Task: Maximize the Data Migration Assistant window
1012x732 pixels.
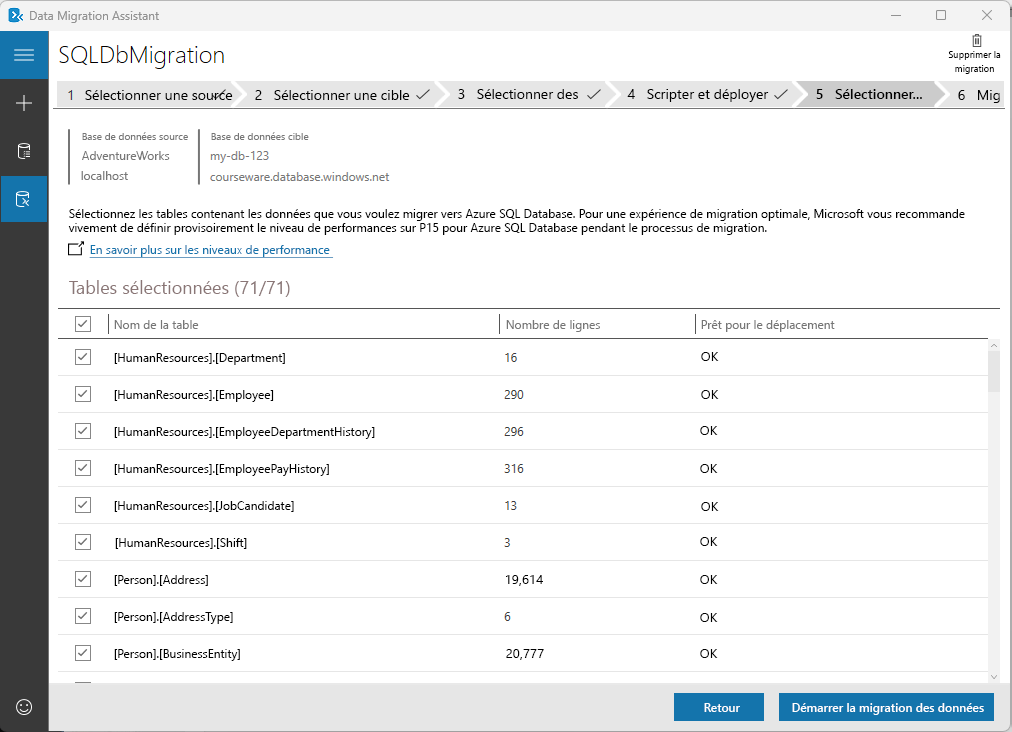Action: 941,15
